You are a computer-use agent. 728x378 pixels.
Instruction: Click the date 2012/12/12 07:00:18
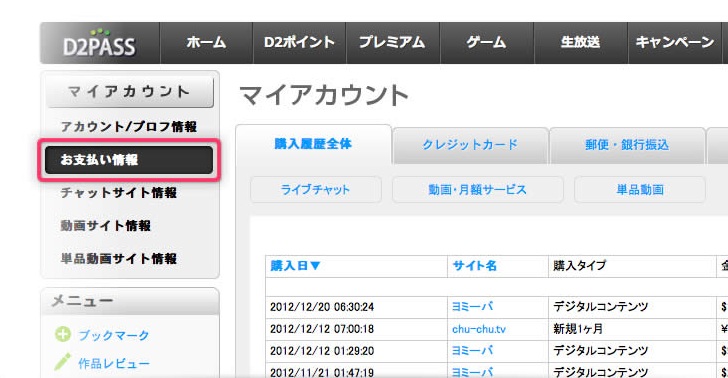pyautogui.click(x=322, y=329)
